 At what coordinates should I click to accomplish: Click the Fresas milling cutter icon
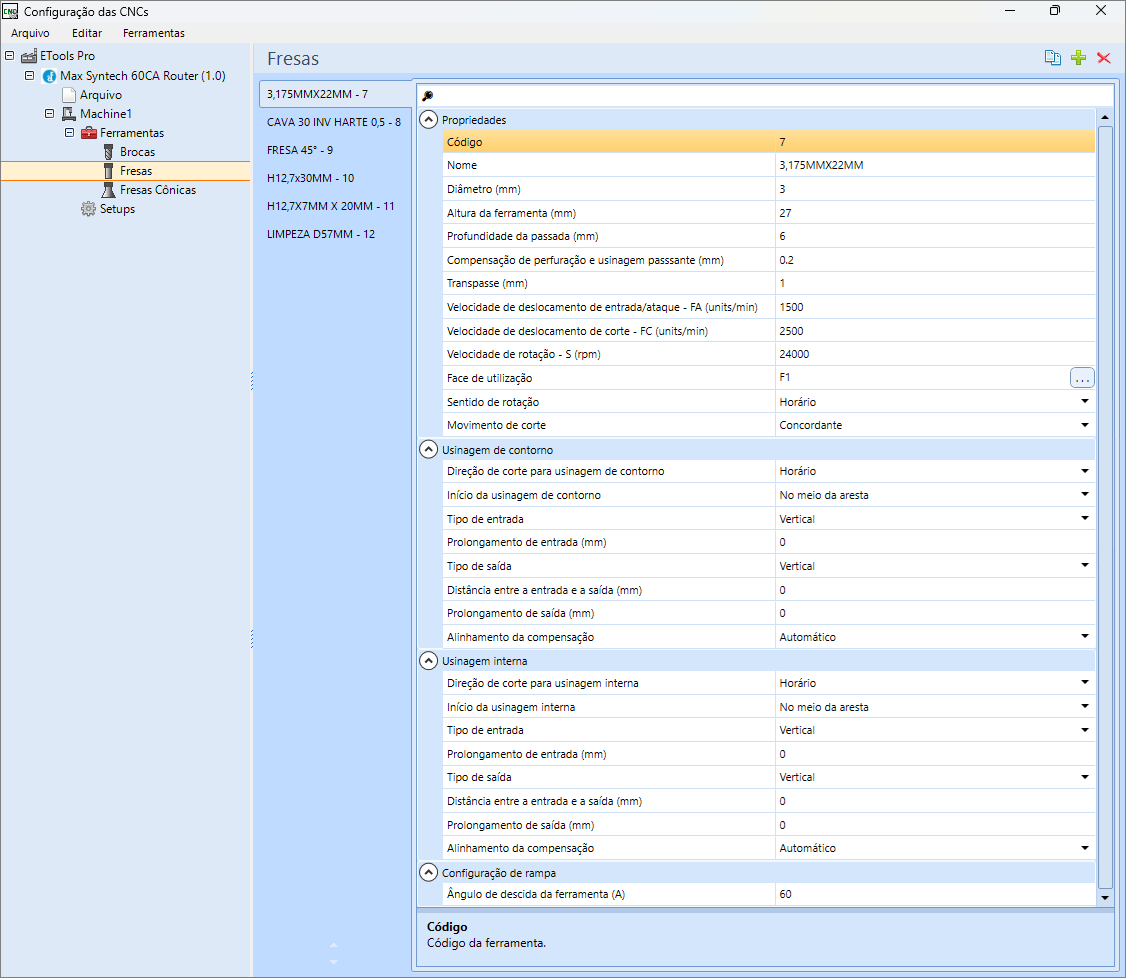coord(108,171)
